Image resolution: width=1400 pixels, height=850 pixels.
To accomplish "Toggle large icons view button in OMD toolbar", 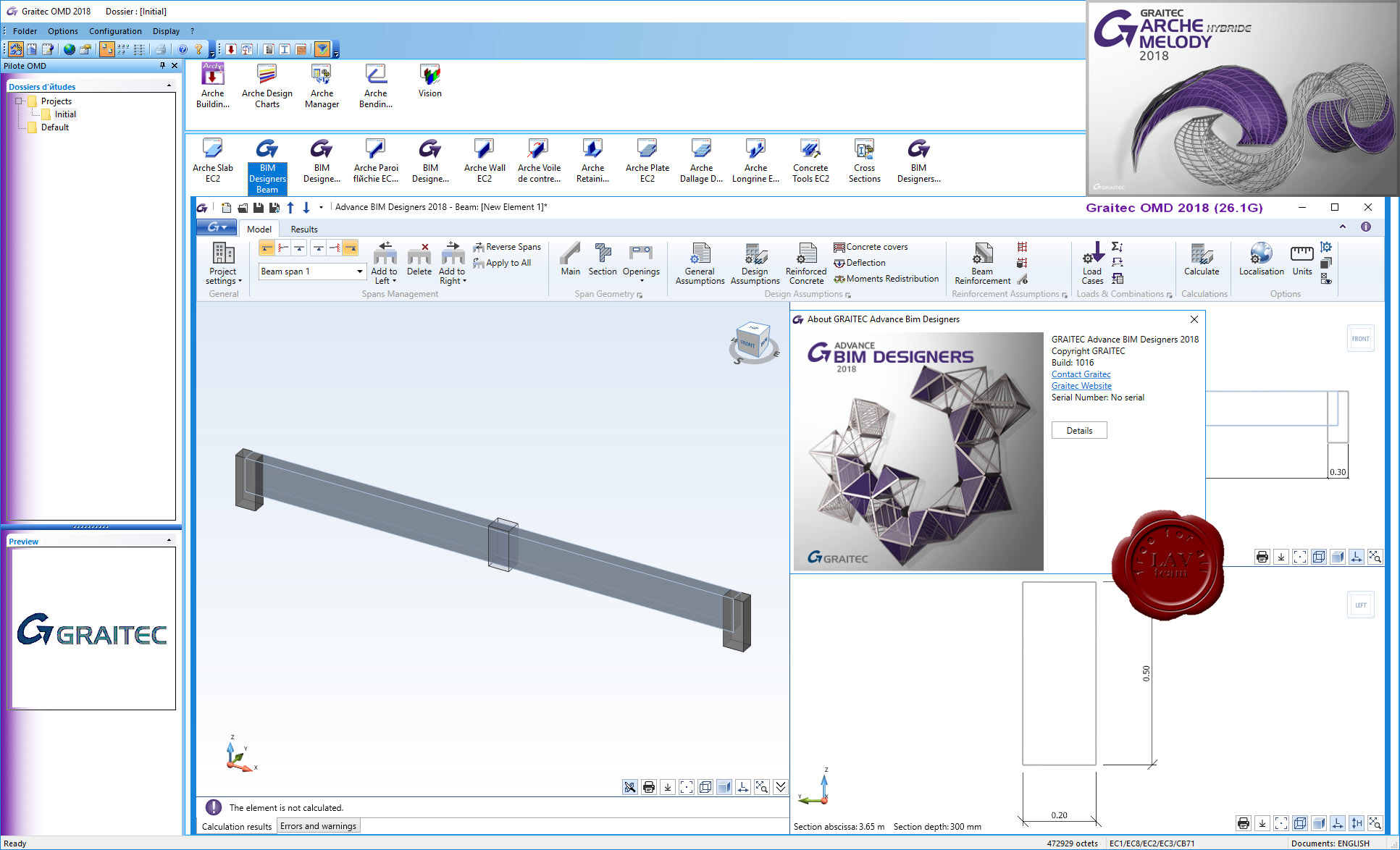I will click(106, 49).
